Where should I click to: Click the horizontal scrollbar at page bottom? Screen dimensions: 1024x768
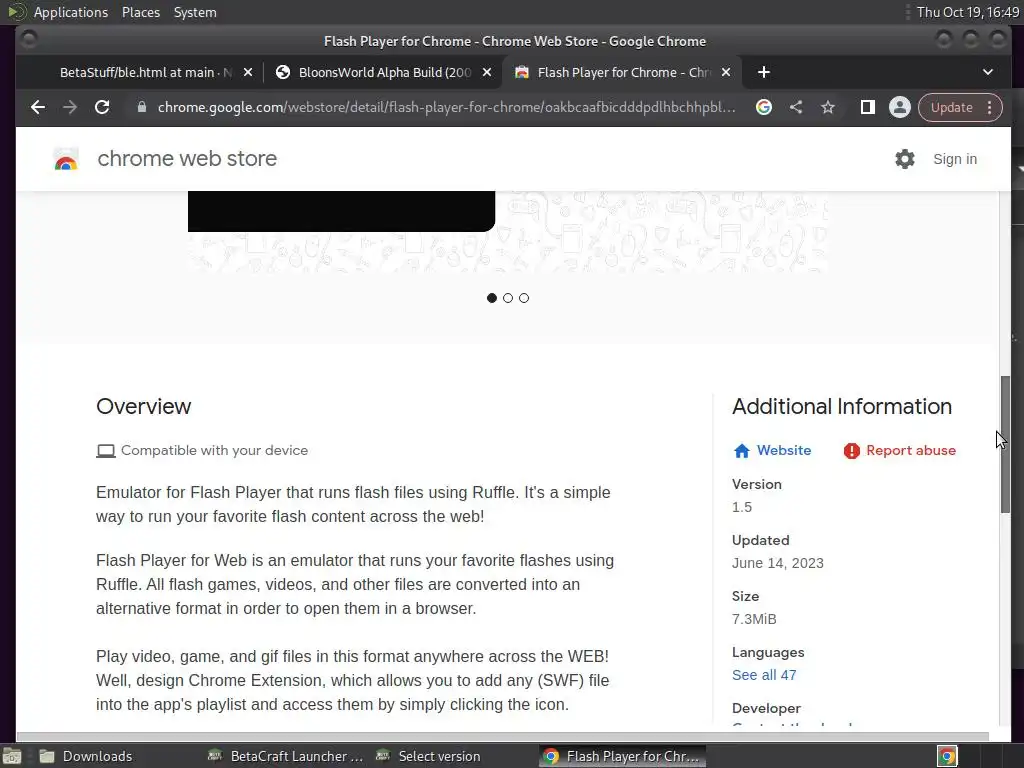[x=502, y=736]
